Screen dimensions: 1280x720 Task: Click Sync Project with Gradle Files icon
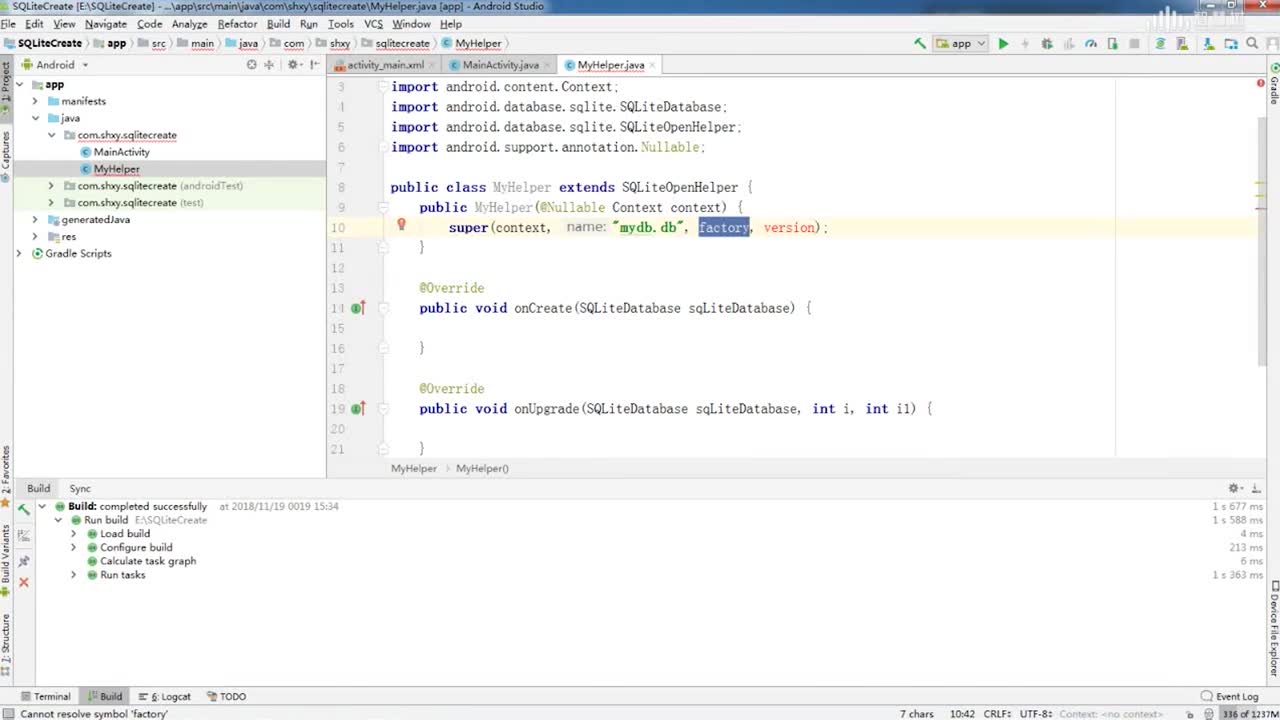pos(1160,44)
